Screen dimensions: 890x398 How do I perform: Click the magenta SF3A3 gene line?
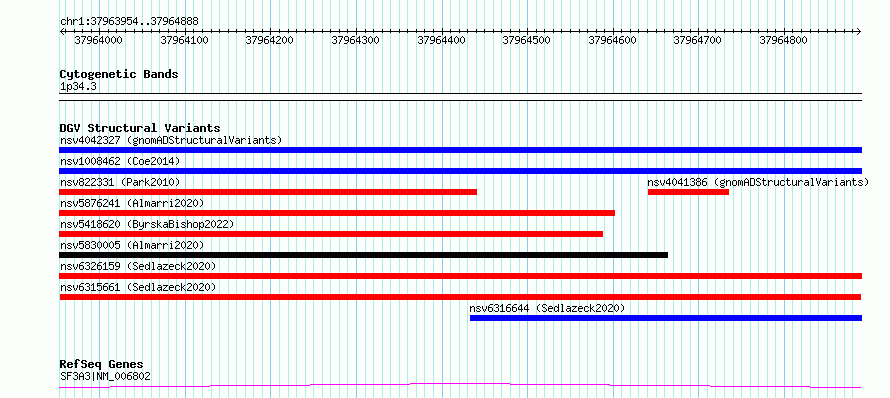pos(460,386)
